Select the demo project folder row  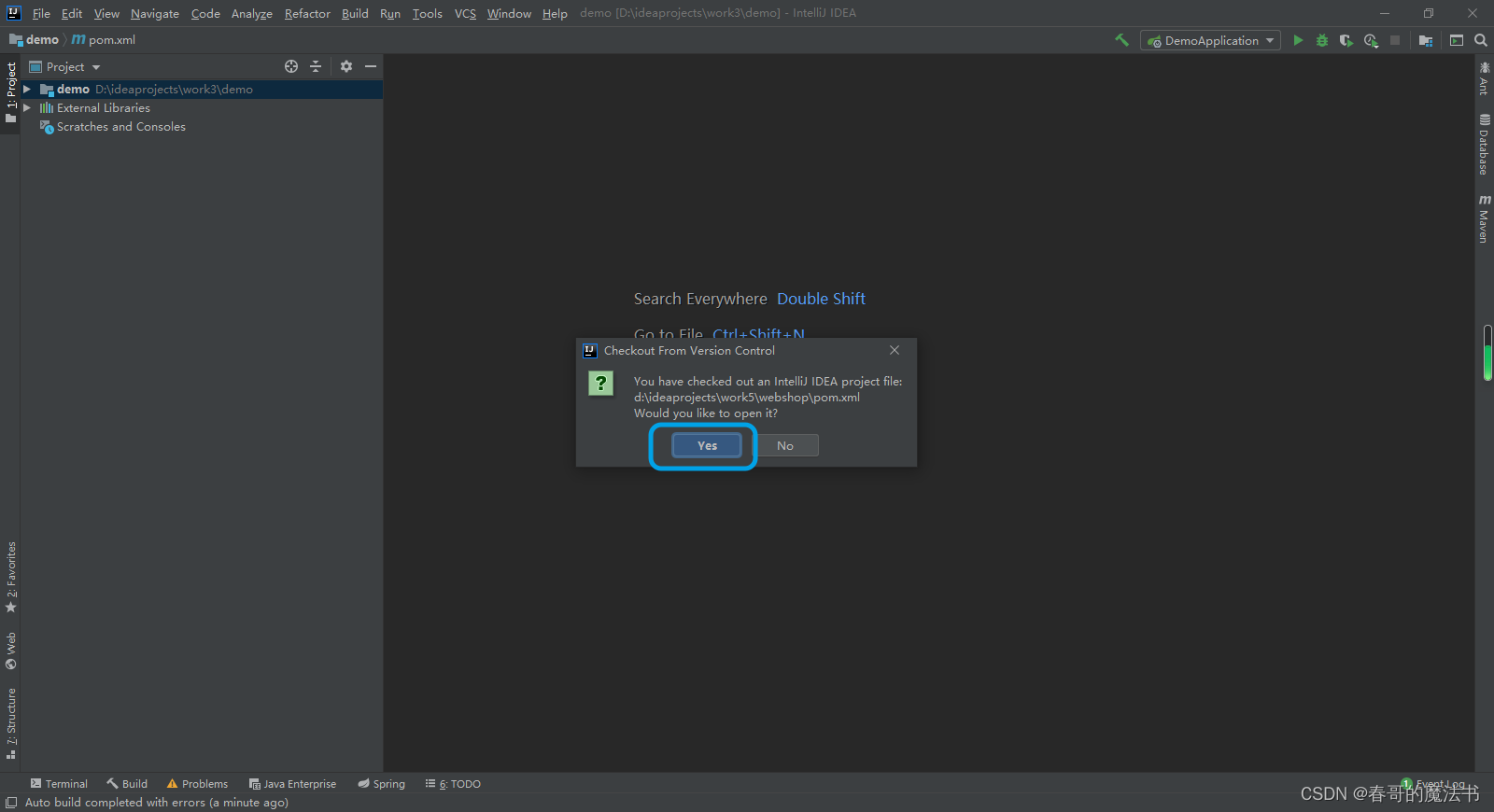202,89
